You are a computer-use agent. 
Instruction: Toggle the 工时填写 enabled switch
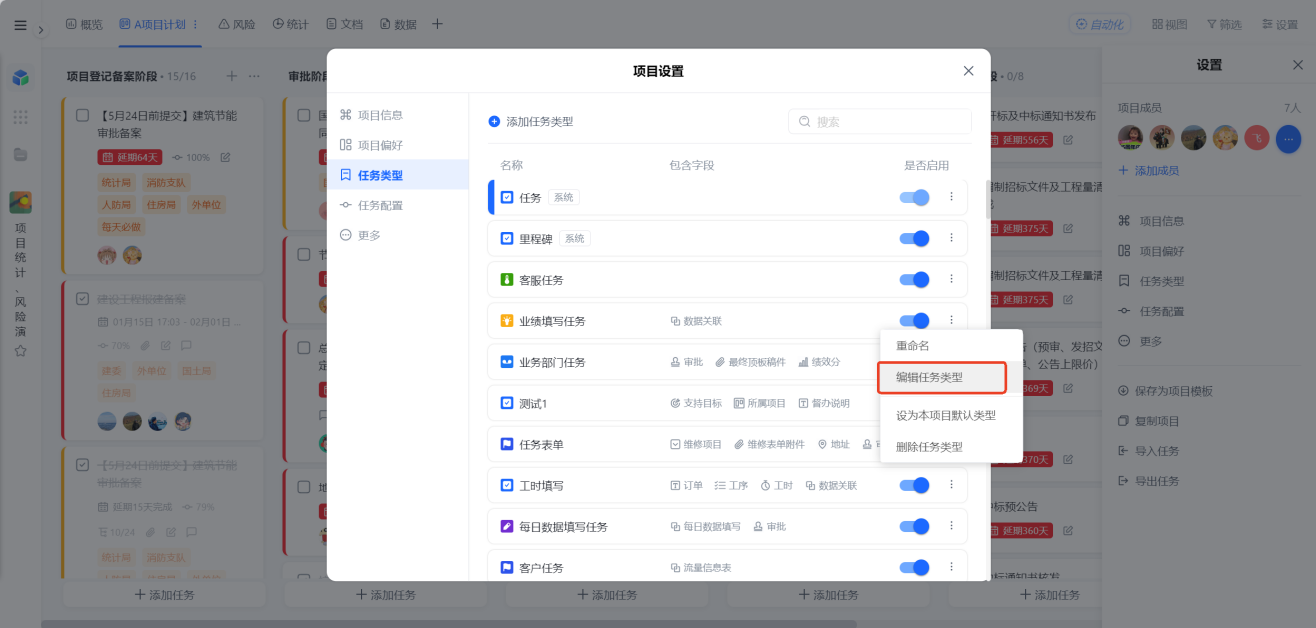click(x=915, y=485)
